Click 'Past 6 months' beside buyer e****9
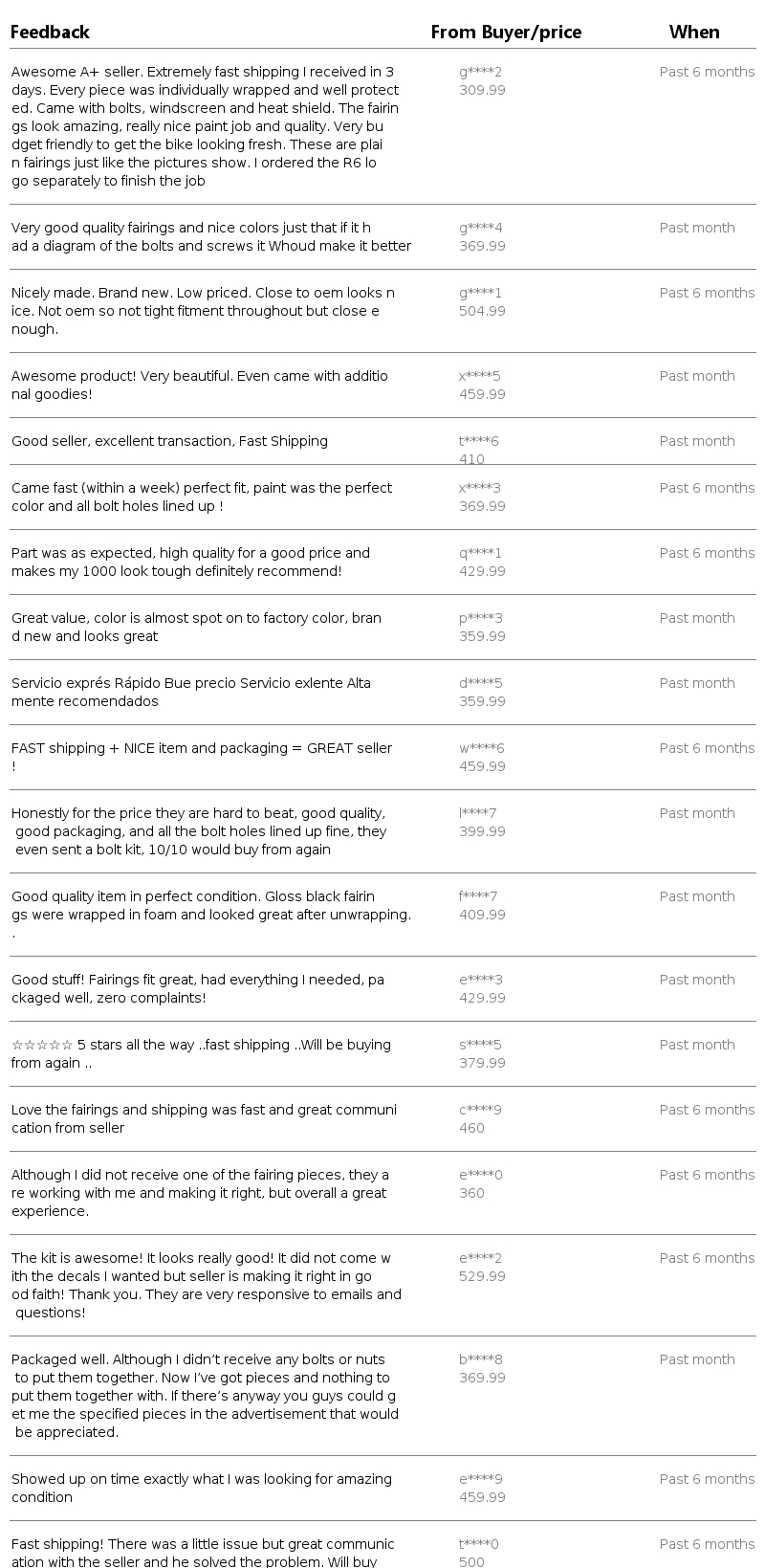The width and height of the screenshot is (765, 1568). 707,1479
